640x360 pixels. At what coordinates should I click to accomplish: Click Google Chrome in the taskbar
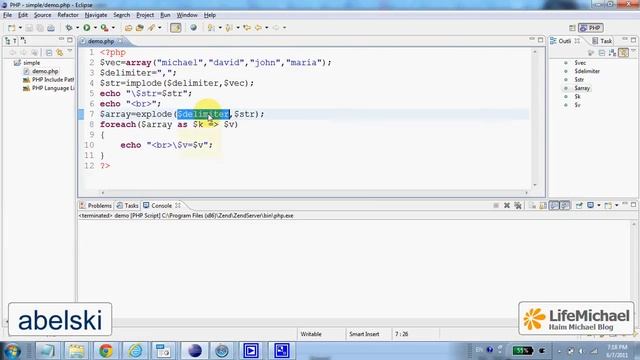click(106, 351)
